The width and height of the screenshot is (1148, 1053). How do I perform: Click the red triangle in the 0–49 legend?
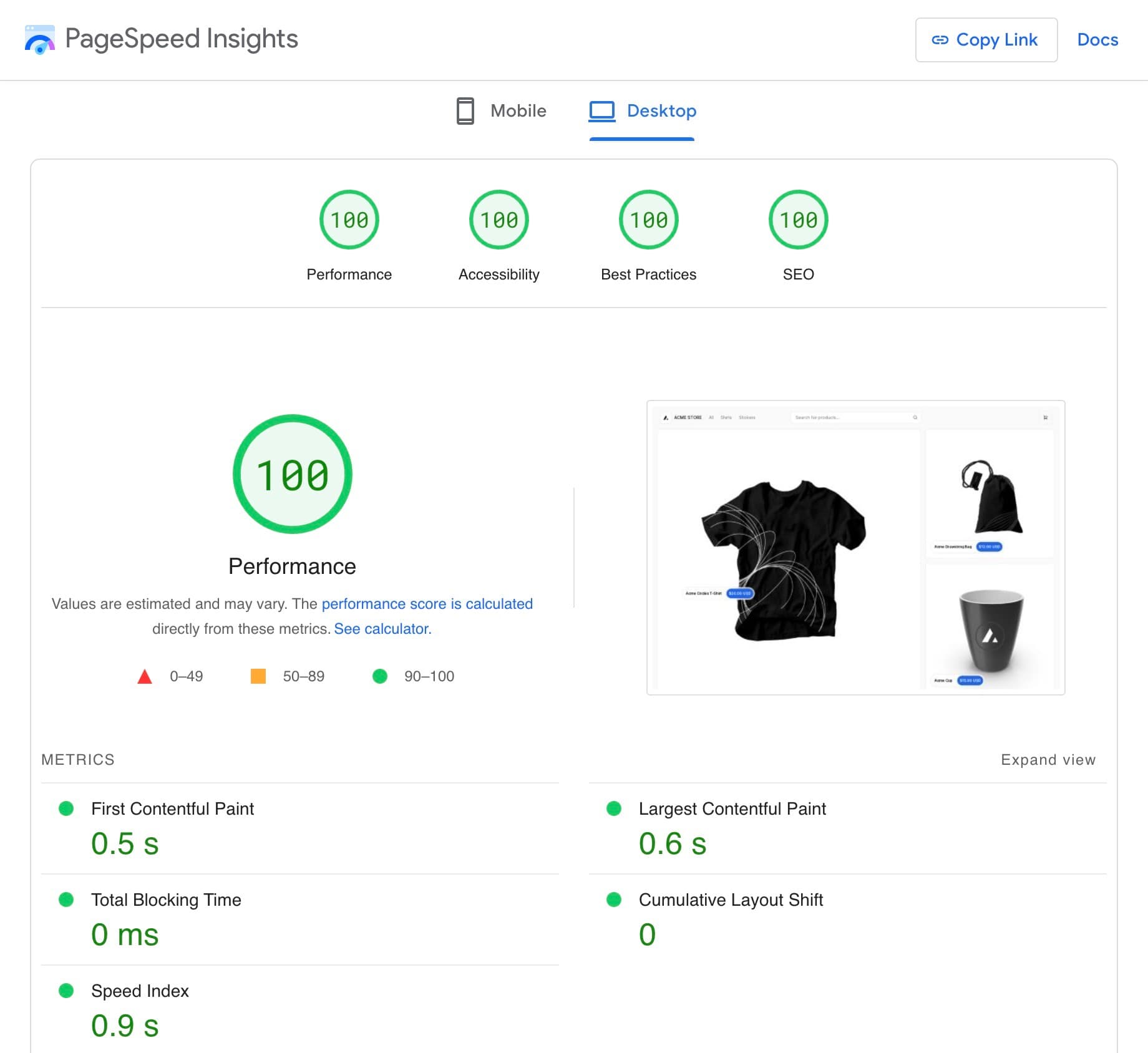click(145, 676)
